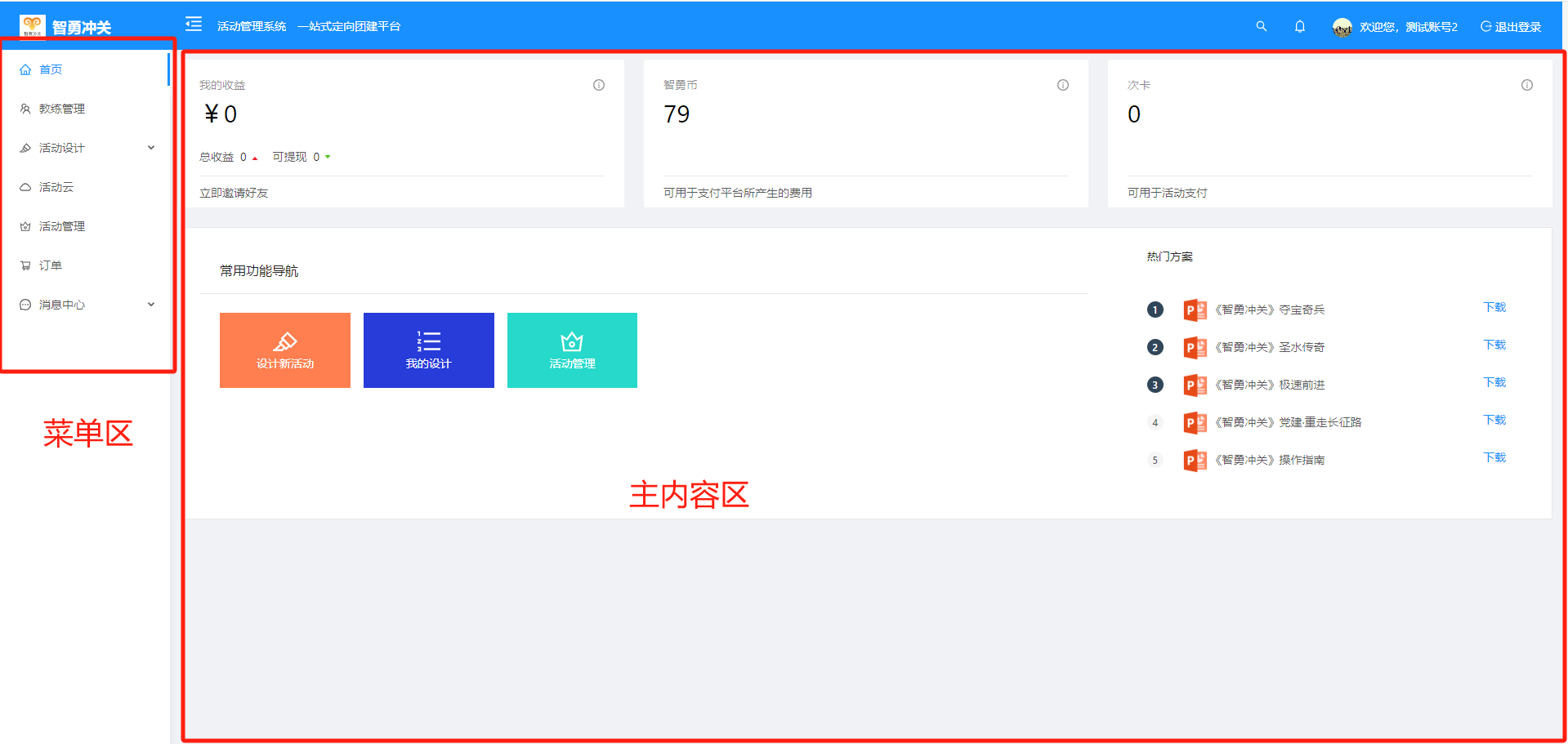Screen dimensions: 1568x744
Task: Click the user avatar next to 欢迎您
Action: pyautogui.click(x=1341, y=25)
